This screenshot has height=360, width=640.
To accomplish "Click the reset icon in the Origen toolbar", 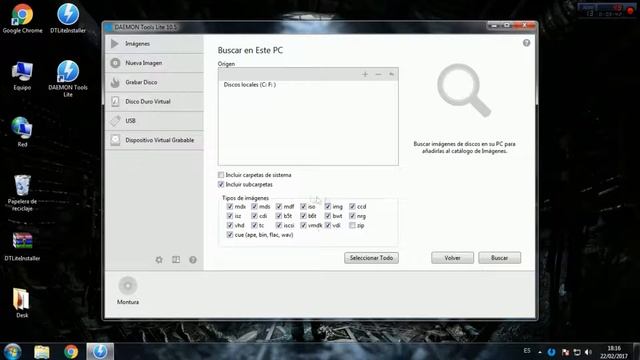I will click(x=391, y=74).
